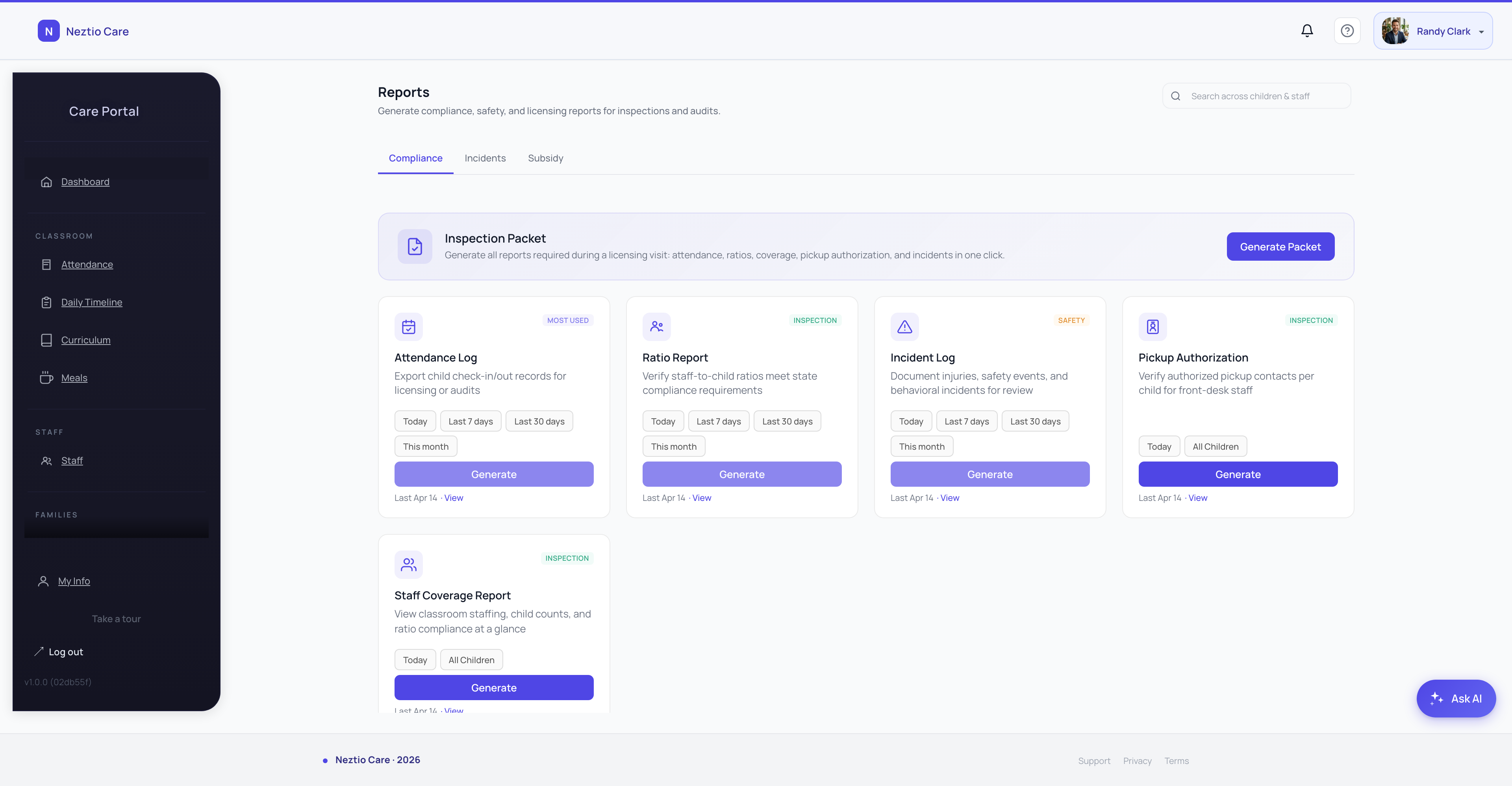Switch to the Subsidy tab
This screenshot has width=1512, height=786.
(x=545, y=158)
